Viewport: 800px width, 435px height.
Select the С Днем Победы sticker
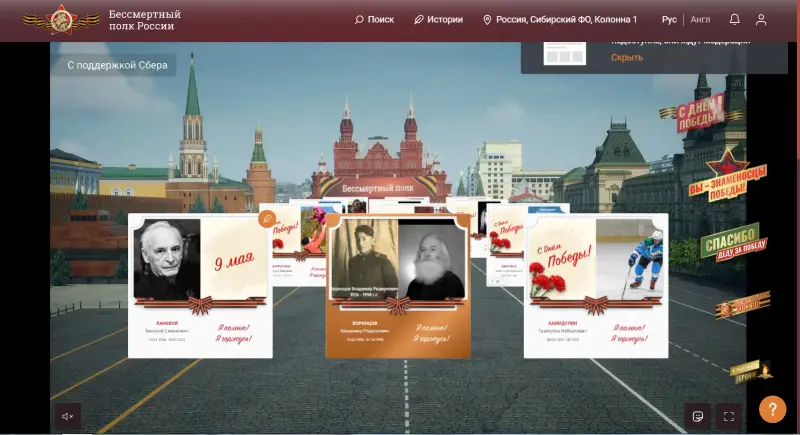(x=691, y=111)
